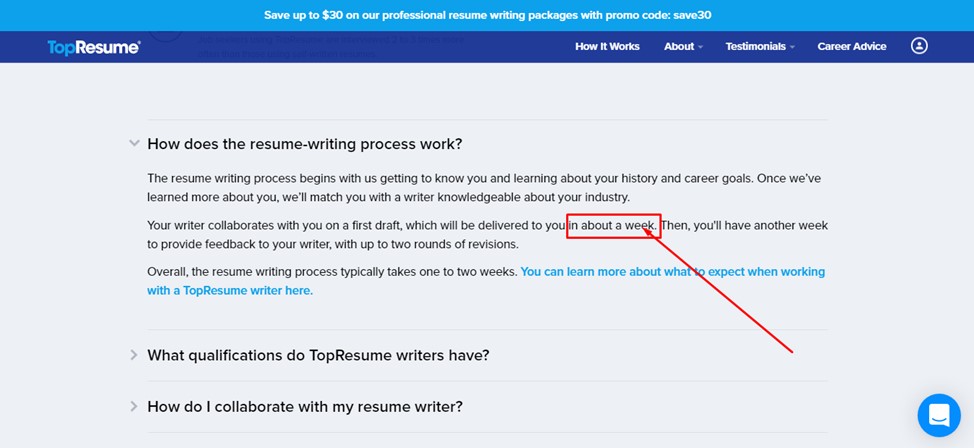Expand the TopResume writers qualifications question
Image resolution: width=974 pixels, height=448 pixels.
(134, 355)
